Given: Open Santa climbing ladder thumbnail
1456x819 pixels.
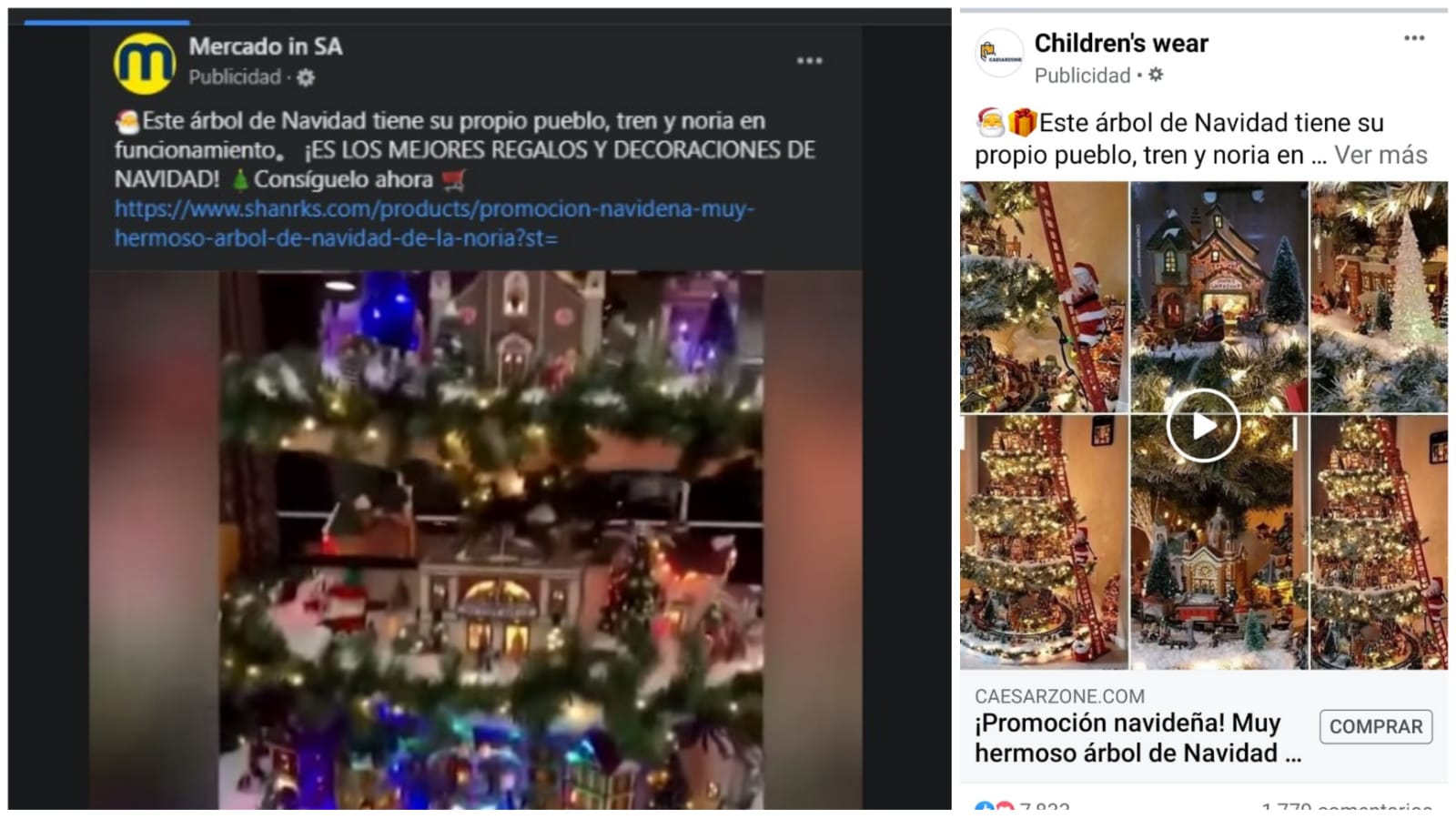Looking at the screenshot, I should point(1044,297).
